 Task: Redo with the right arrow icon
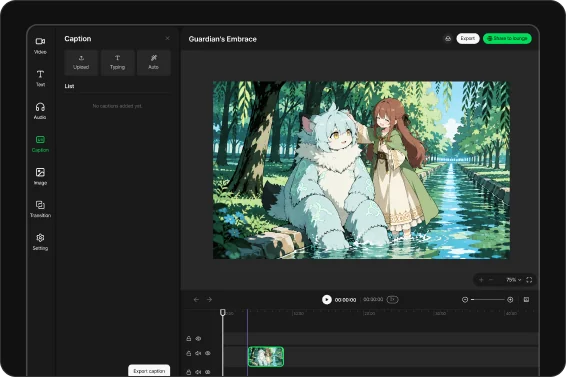[x=209, y=299]
